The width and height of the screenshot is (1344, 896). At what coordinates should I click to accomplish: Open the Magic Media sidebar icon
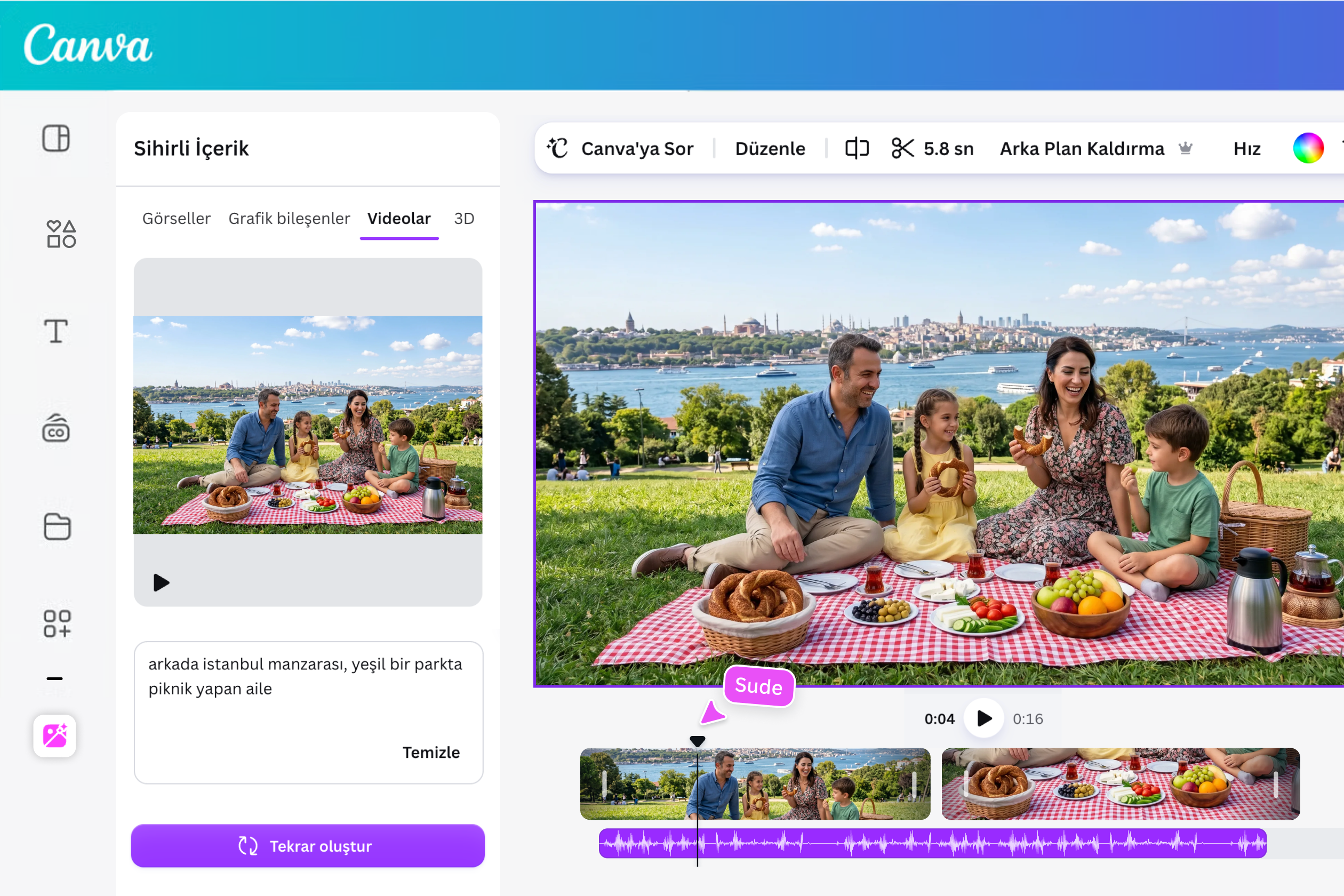point(55,735)
